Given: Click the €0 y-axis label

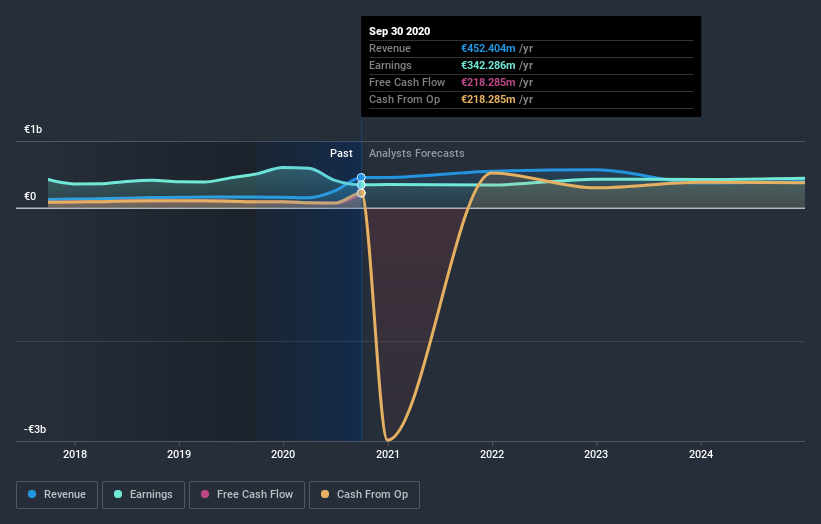Looking at the screenshot, I should [30, 196].
